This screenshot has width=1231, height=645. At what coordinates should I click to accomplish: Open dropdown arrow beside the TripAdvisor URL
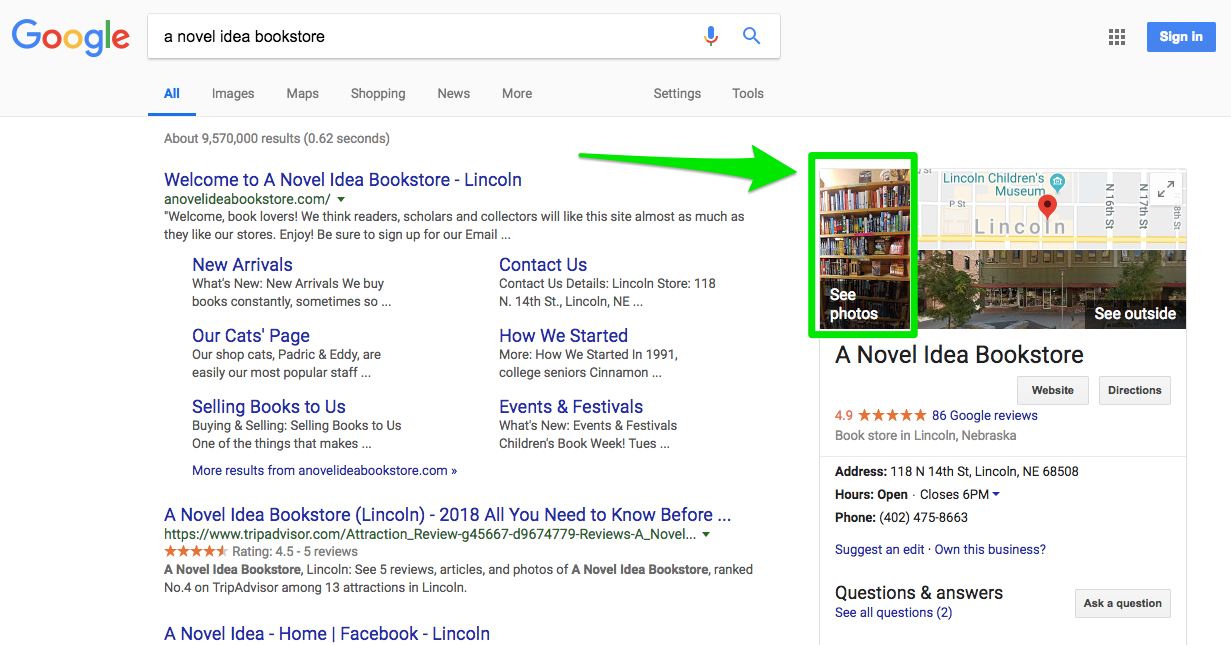706,535
